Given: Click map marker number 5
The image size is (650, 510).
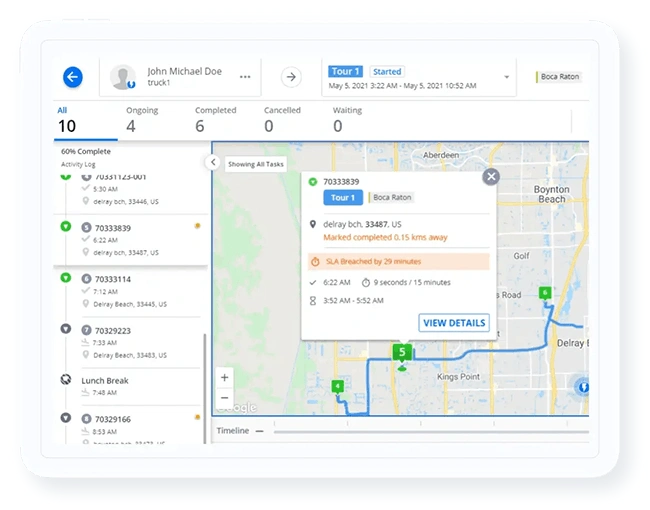Looking at the screenshot, I should (x=402, y=352).
